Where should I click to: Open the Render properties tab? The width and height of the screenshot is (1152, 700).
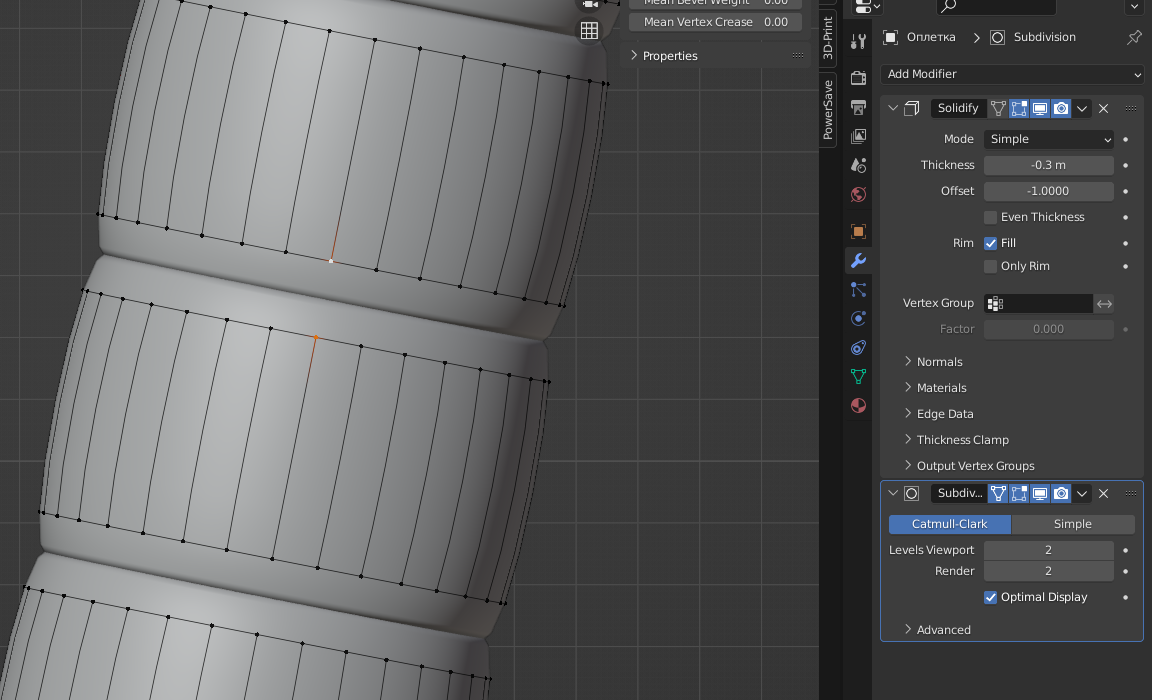pos(858,78)
